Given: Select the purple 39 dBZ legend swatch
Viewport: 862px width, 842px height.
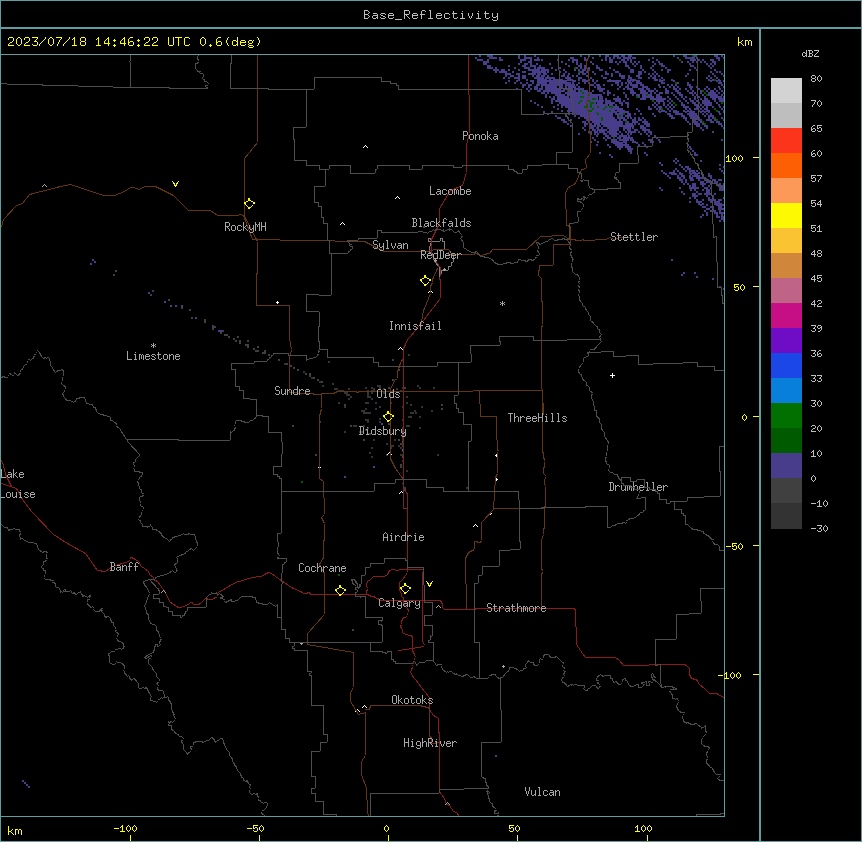Looking at the screenshot, I should tap(786, 341).
